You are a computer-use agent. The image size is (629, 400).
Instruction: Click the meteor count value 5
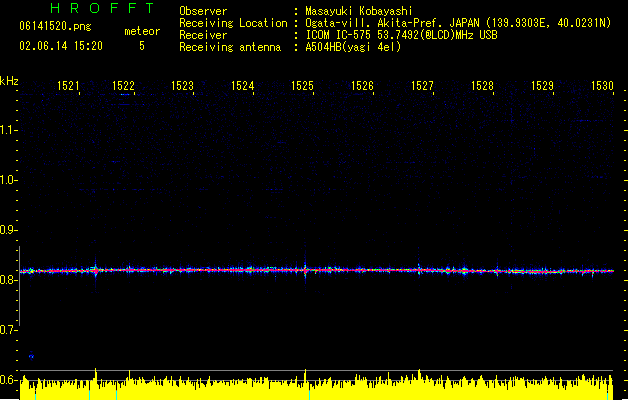pos(142,46)
